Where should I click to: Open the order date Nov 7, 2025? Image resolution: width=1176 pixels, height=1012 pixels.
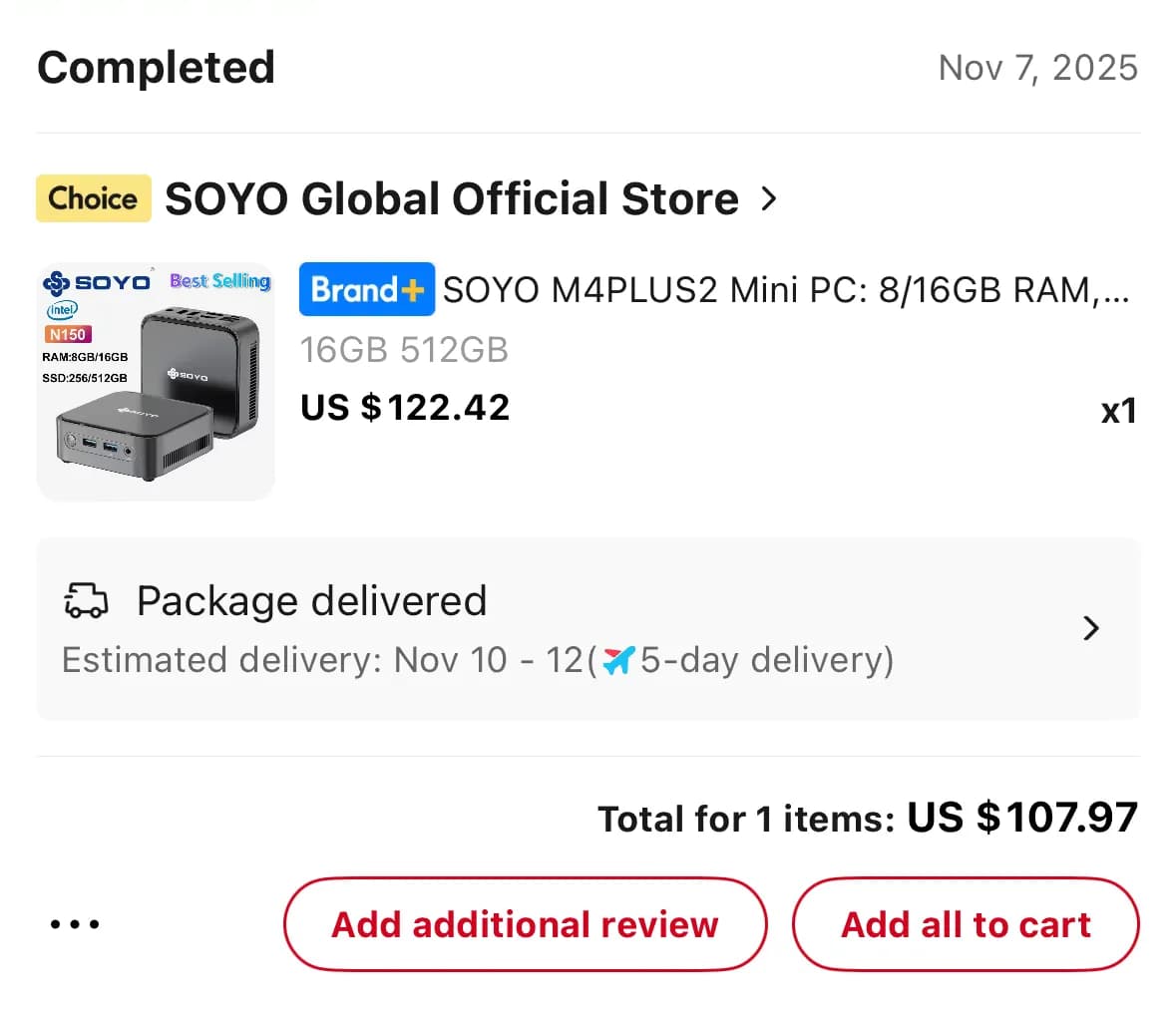(x=1038, y=68)
